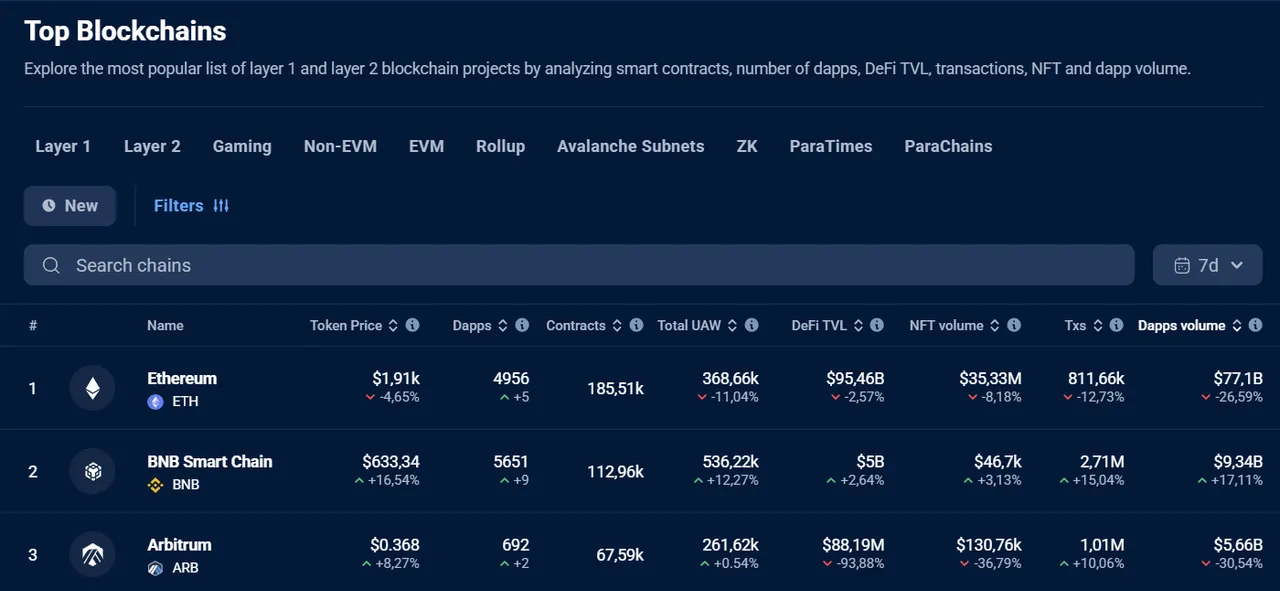The height and width of the screenshot is (591, 1280).
Task: Select the Avalanche Subnets tab
Action: tap(630, 146)
